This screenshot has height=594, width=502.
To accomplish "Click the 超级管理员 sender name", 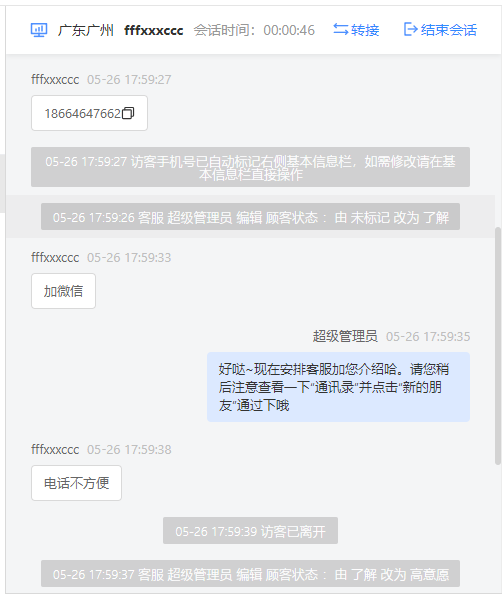I will (345, 336).
